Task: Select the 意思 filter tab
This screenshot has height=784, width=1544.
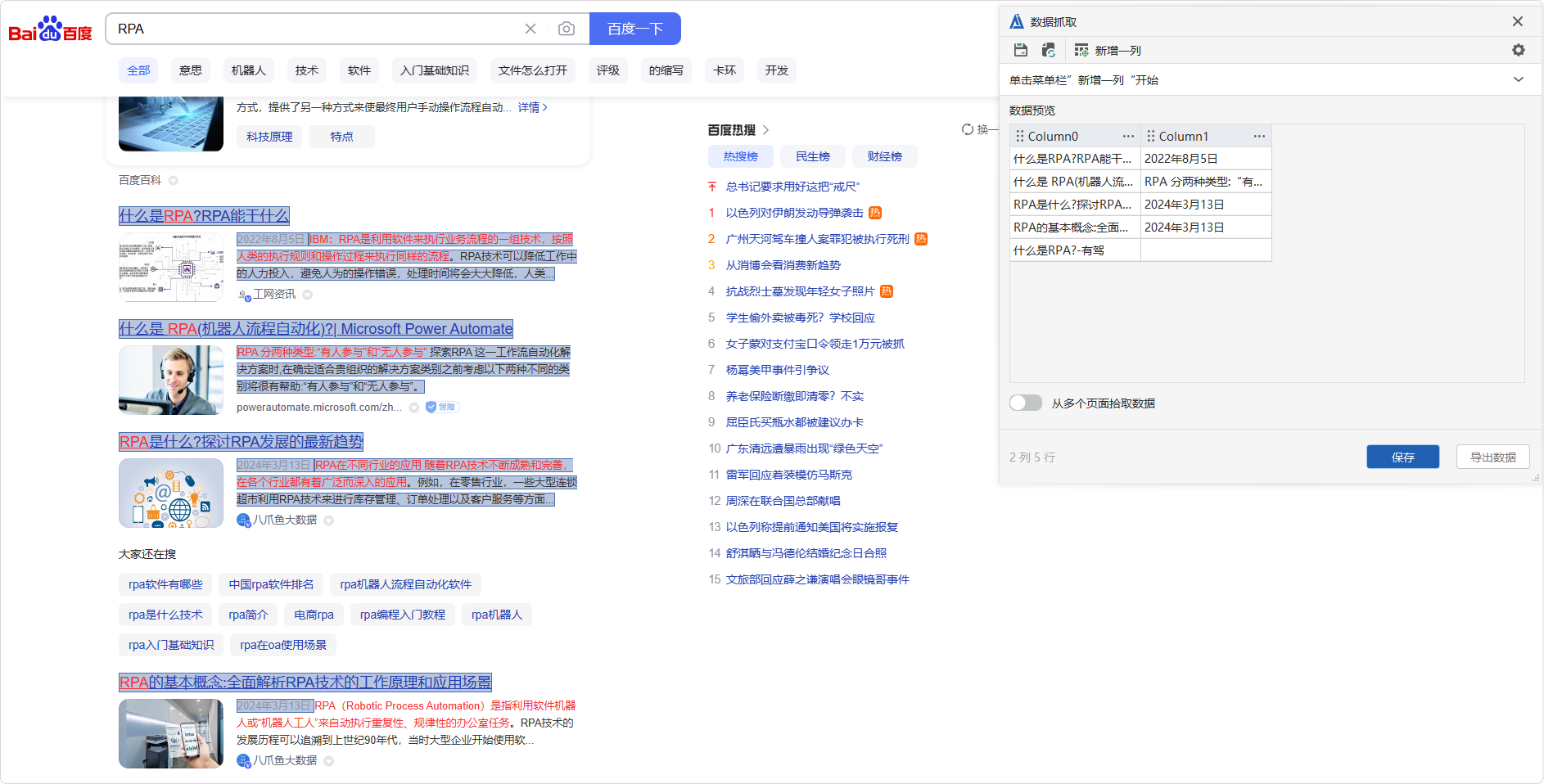Action: click(x=191, y=70)
